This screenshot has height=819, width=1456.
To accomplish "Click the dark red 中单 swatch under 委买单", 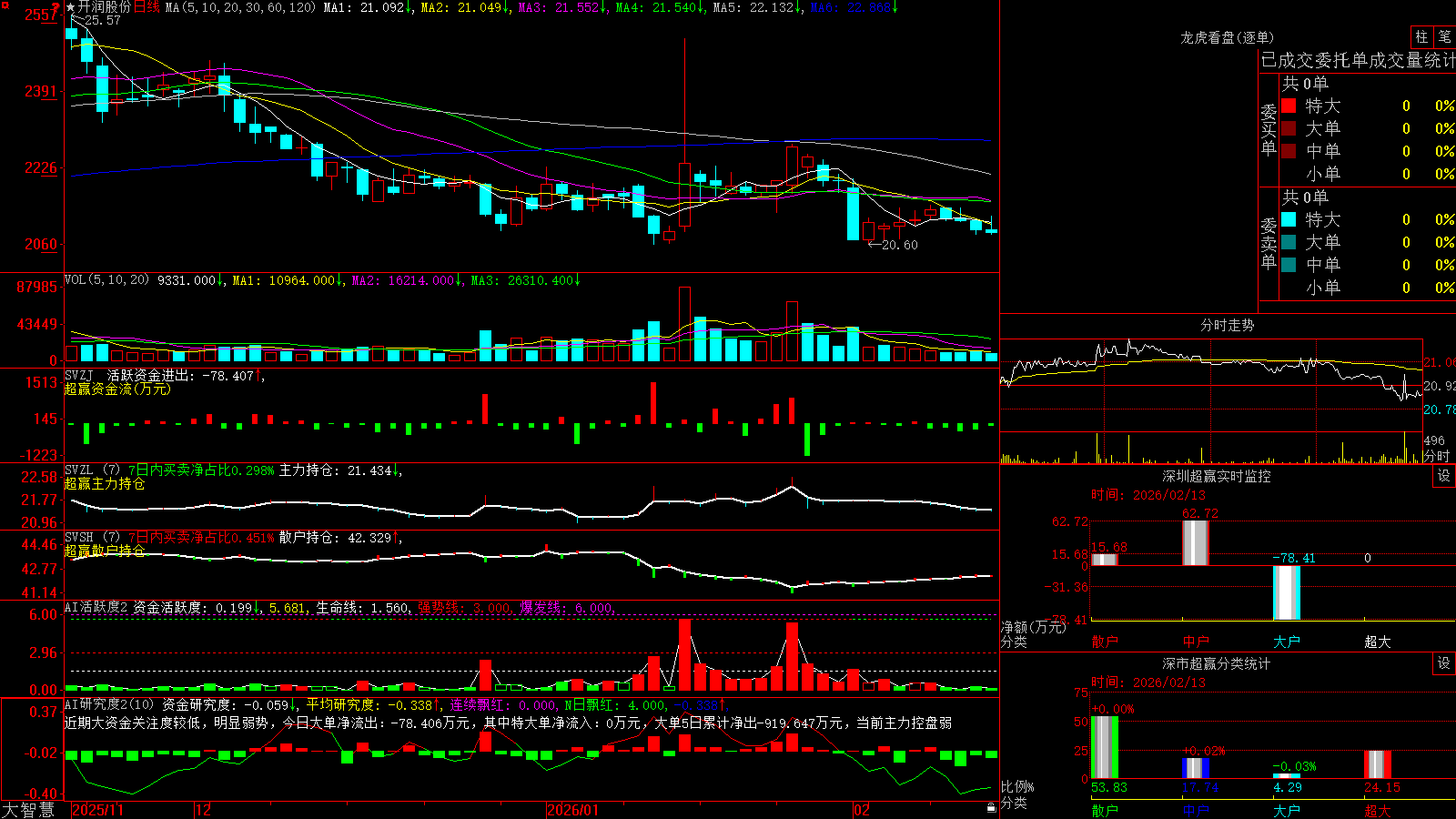I will click(1289, 151).
